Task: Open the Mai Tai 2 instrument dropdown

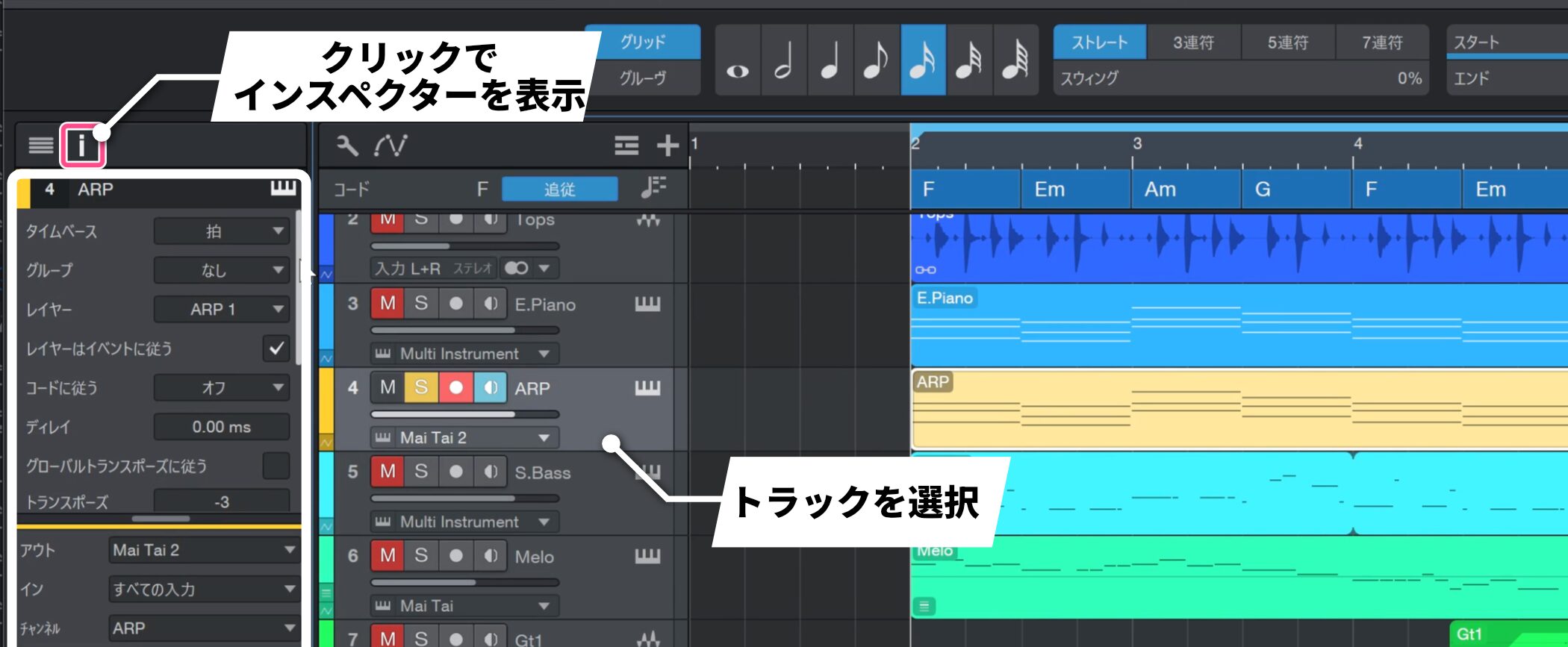Action: 464,438
